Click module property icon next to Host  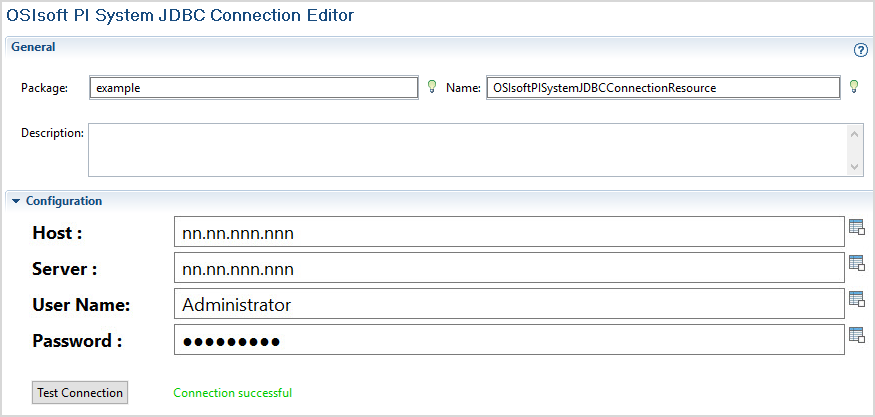856,227
